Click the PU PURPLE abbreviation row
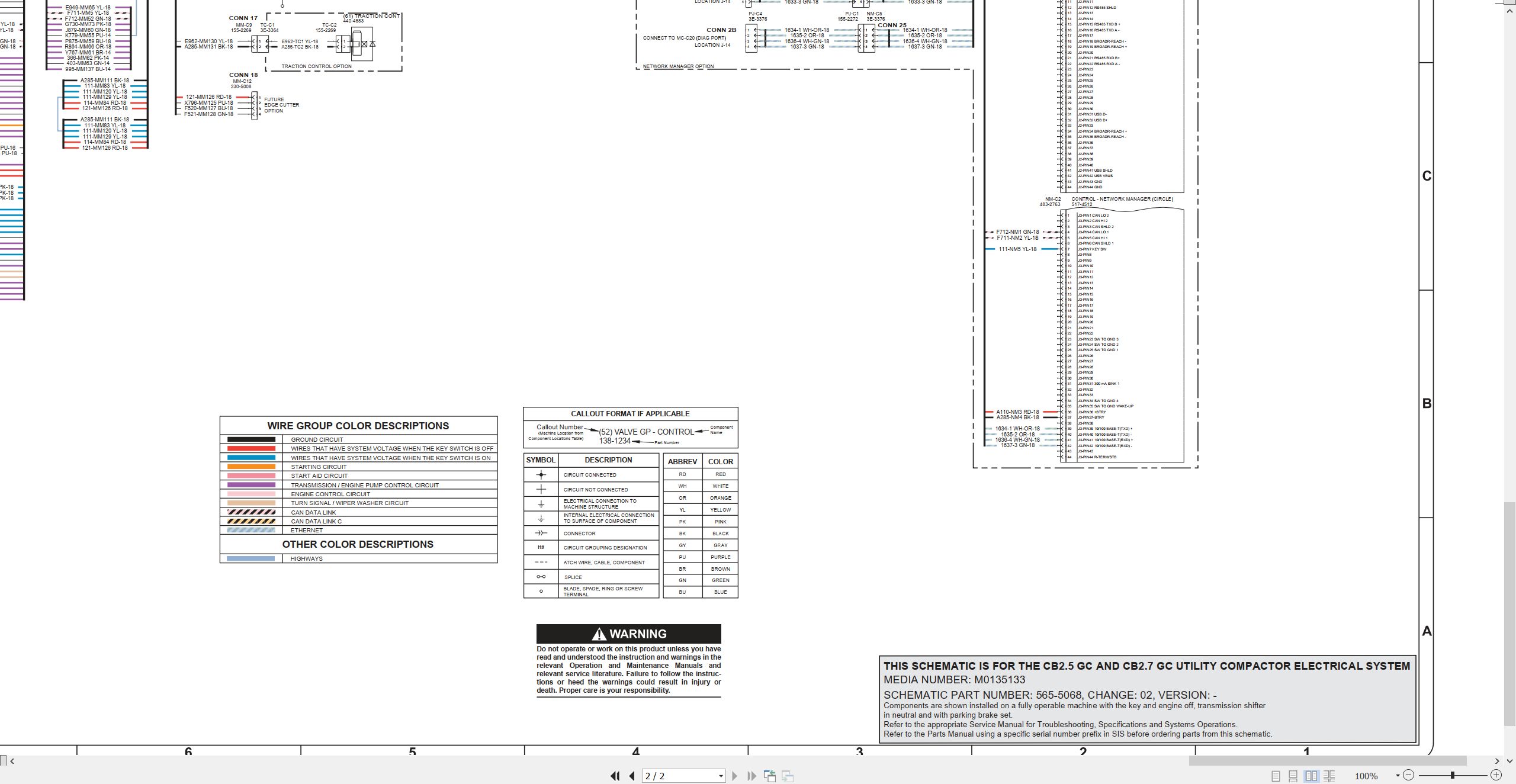Viewport: 1516px width, 784px height. 701,557
